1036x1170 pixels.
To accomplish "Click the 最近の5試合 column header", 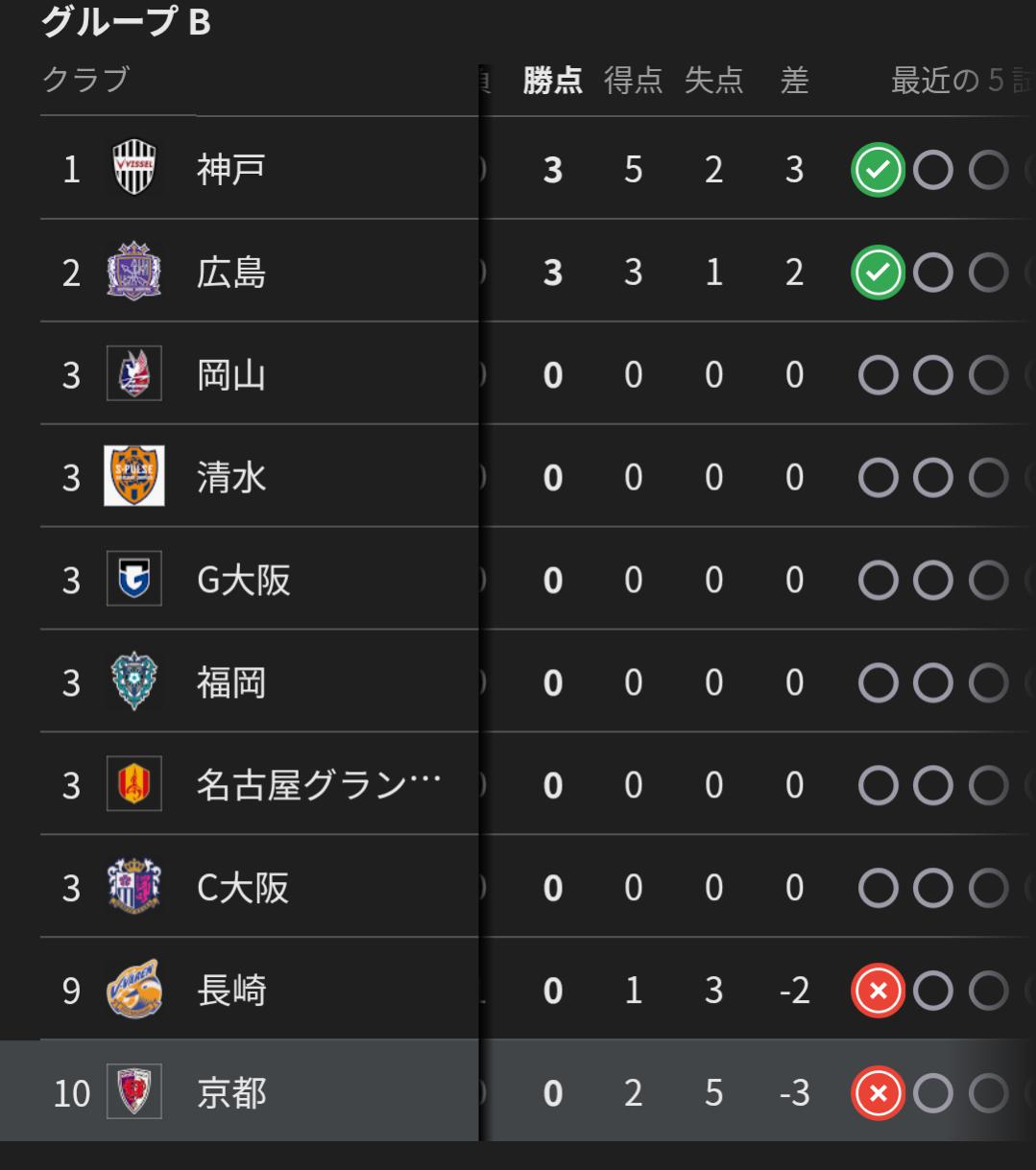I will pos(960,82).
